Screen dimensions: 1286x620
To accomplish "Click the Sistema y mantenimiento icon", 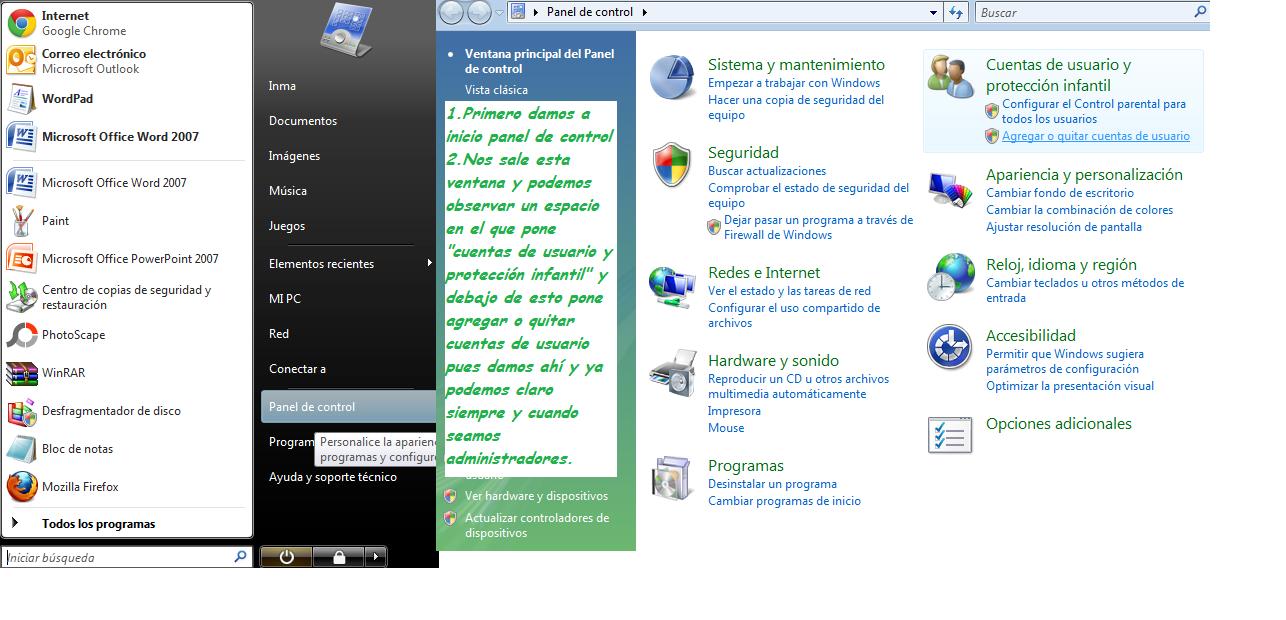I will click(x=673, y=78).
